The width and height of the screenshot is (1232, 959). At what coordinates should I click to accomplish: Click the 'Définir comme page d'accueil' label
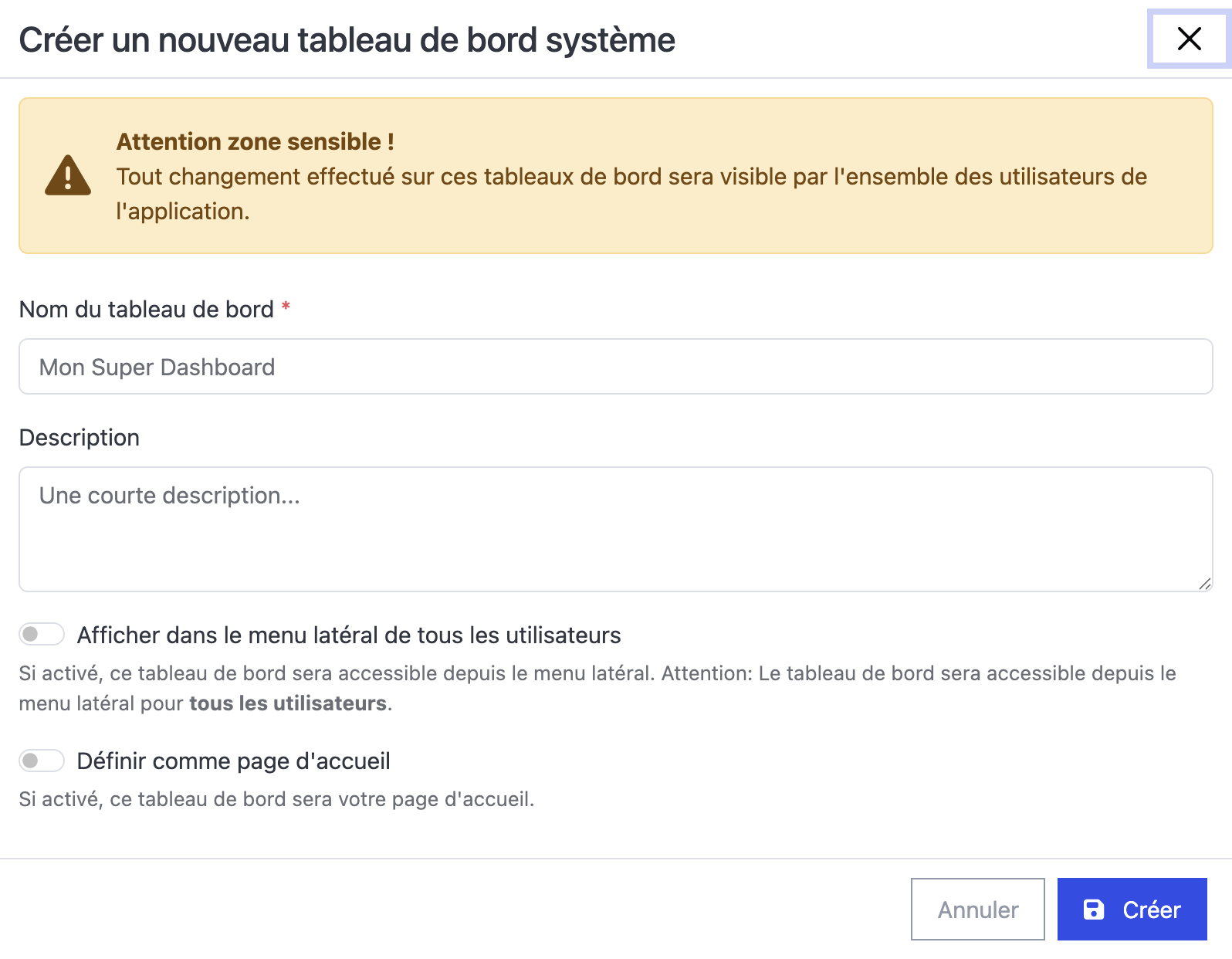234,761
